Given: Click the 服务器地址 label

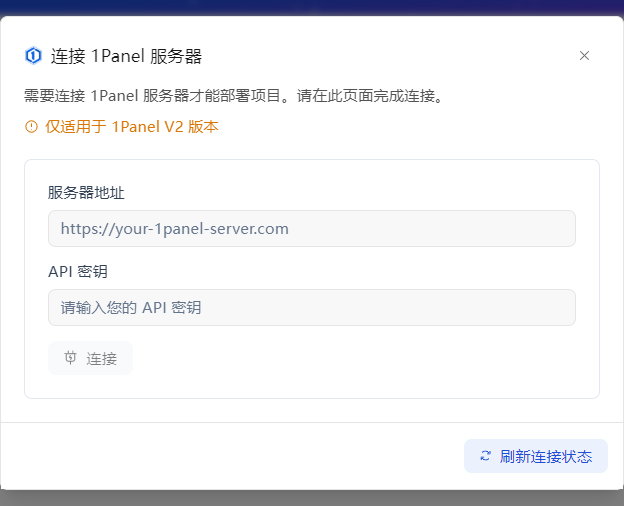Looking at the screenshot, I should [x=86, y=193].
